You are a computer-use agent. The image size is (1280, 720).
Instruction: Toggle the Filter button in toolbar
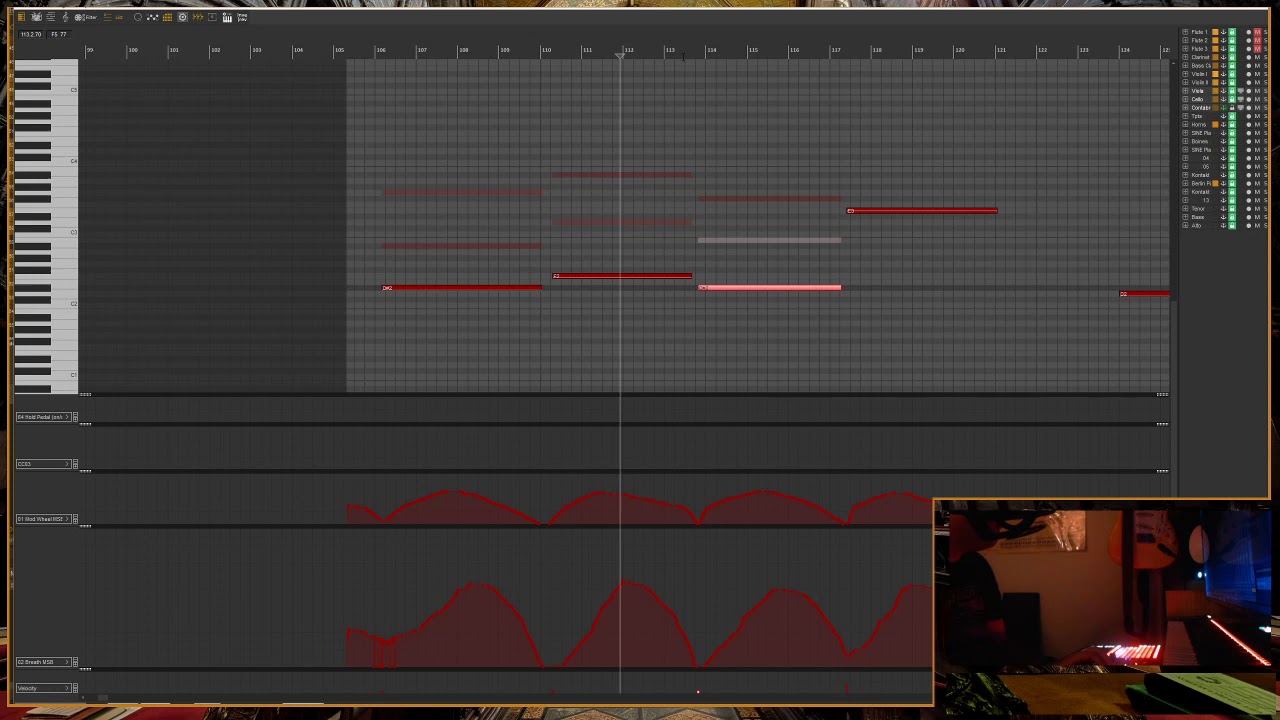86,17
